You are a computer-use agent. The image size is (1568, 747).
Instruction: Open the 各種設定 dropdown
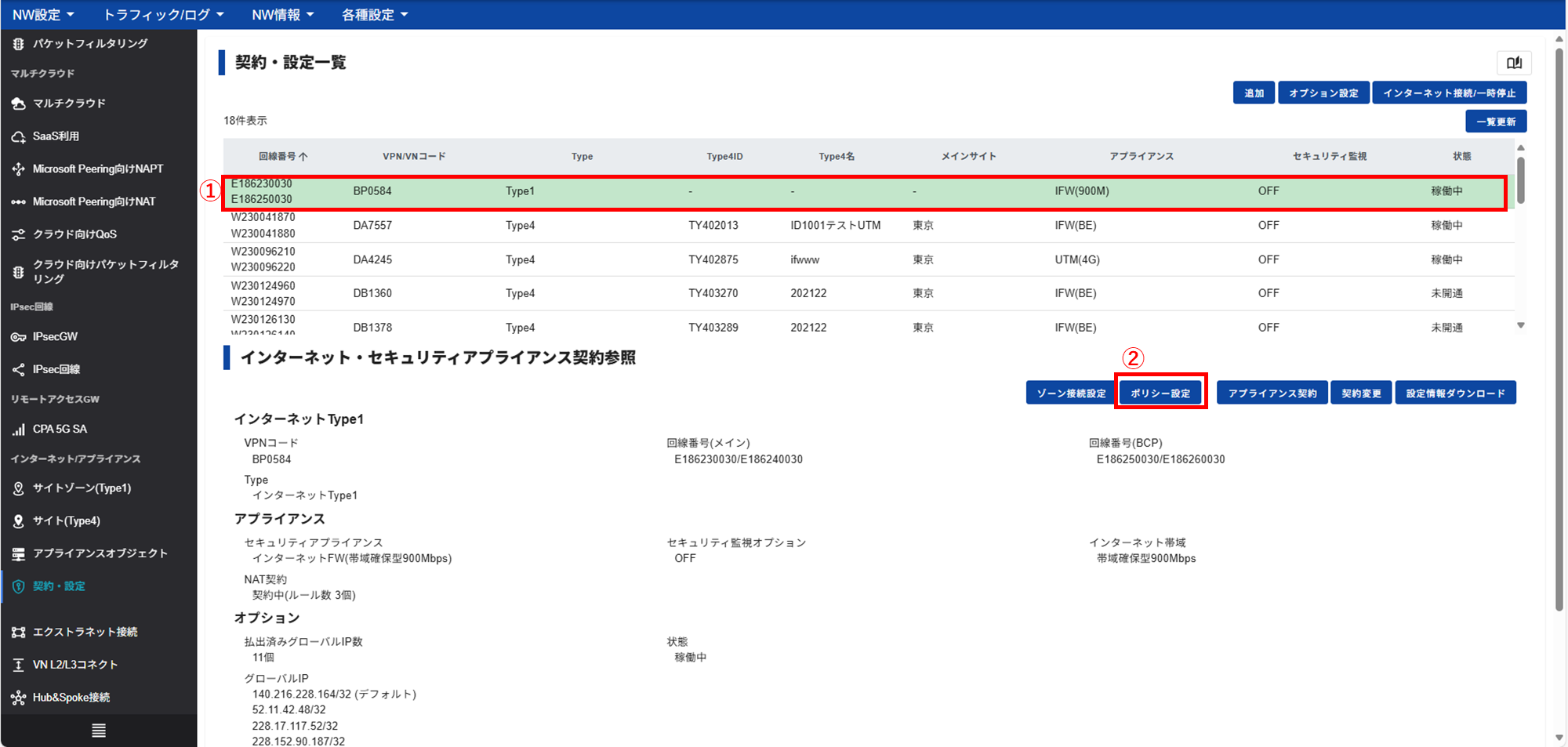point(374,15)
